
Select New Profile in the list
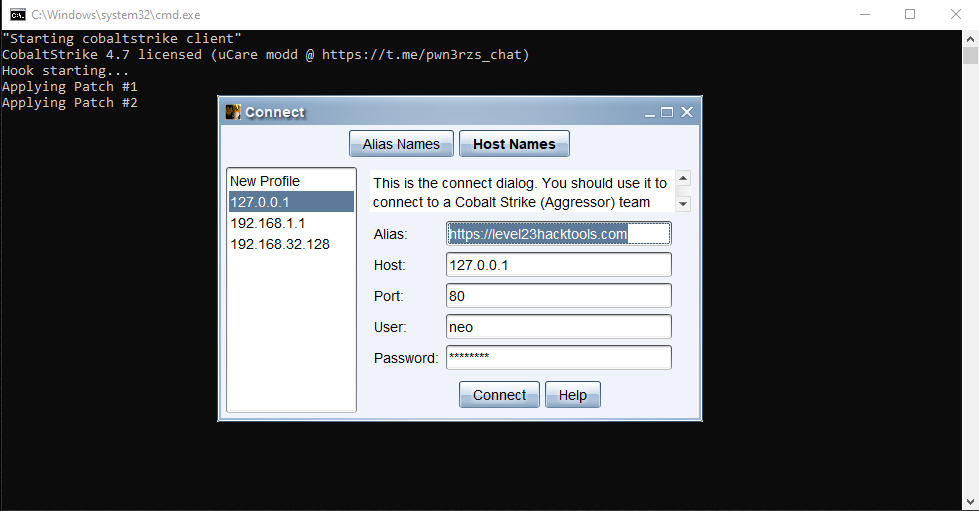[x=292, y=181]
